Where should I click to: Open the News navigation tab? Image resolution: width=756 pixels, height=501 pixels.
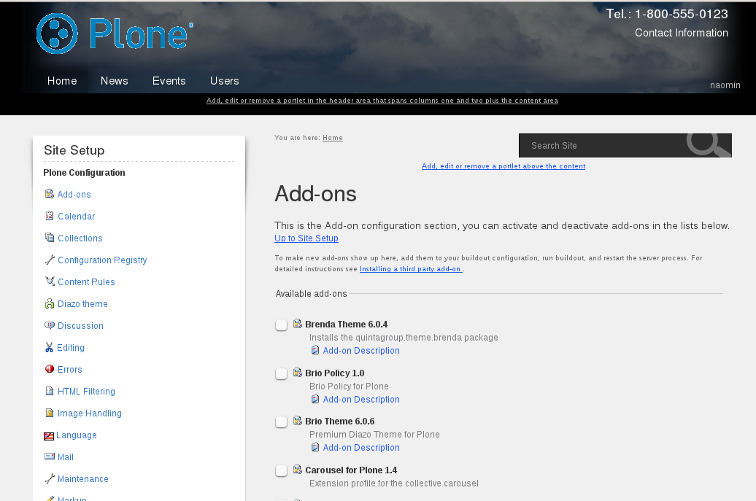click(114, 81)
